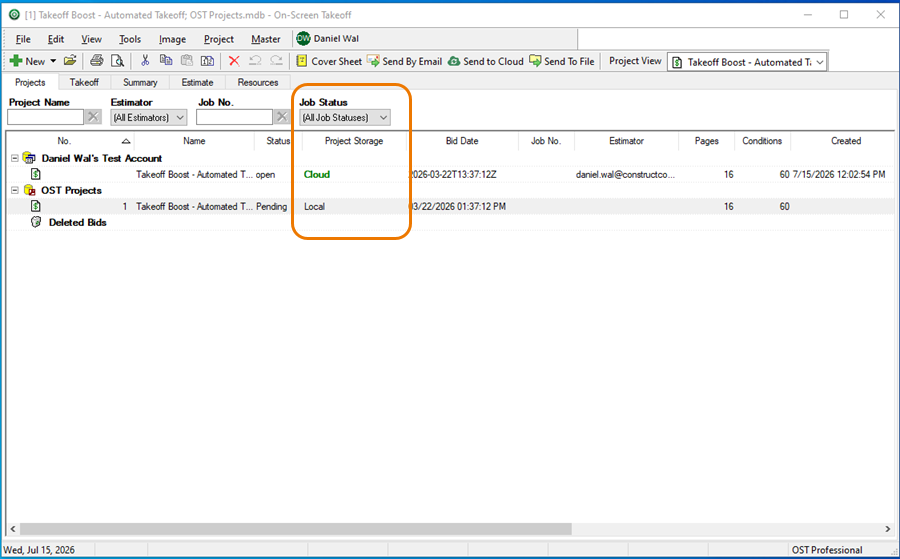
Task: Sort by the Job No. column header
Action: tap(546, 141)
